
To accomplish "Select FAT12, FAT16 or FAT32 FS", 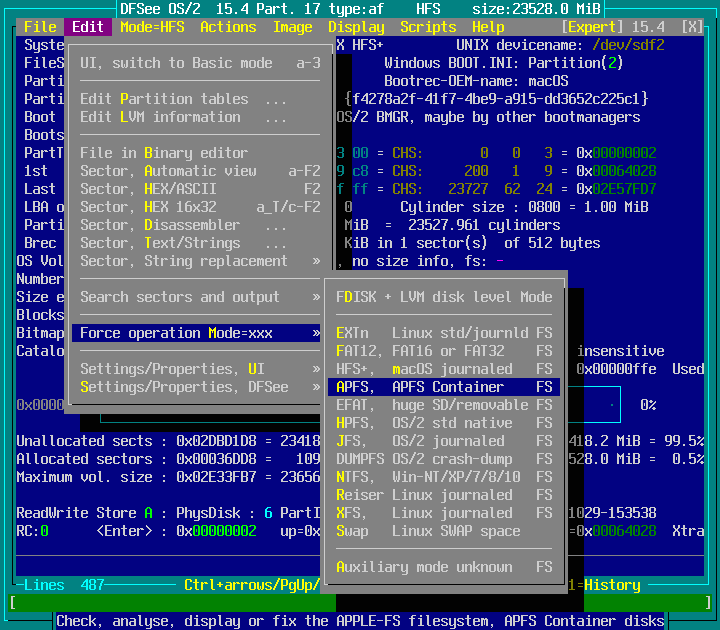I will point(444,351).
